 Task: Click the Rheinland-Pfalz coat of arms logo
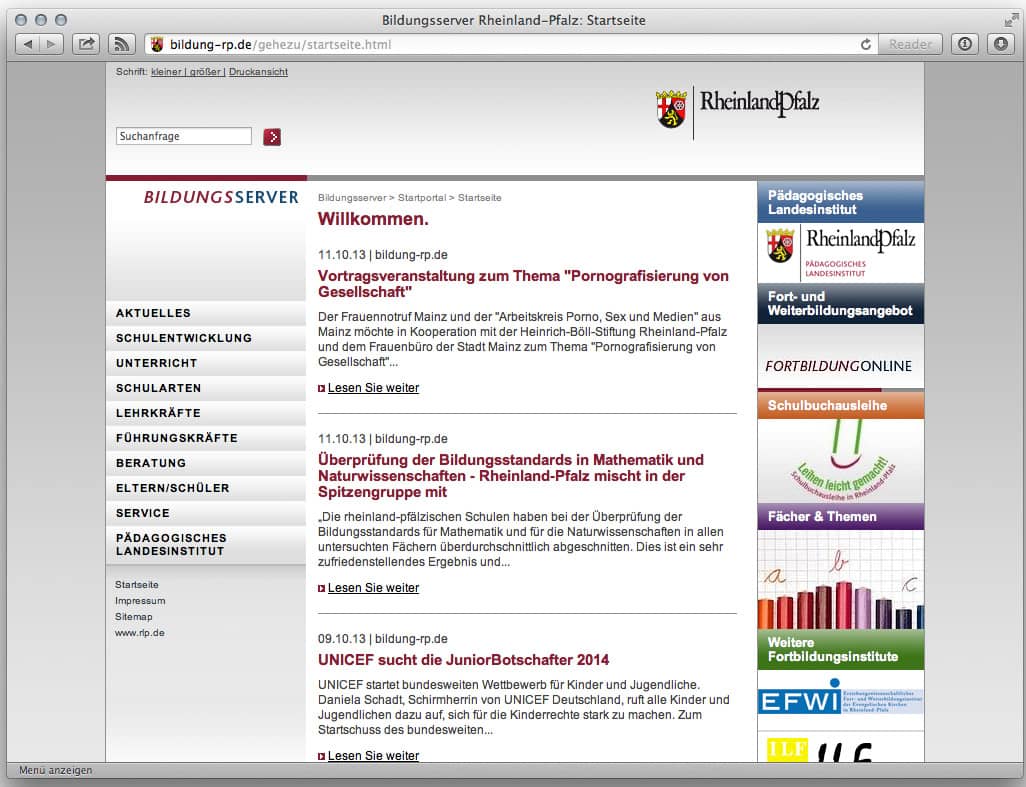[670, 108]
